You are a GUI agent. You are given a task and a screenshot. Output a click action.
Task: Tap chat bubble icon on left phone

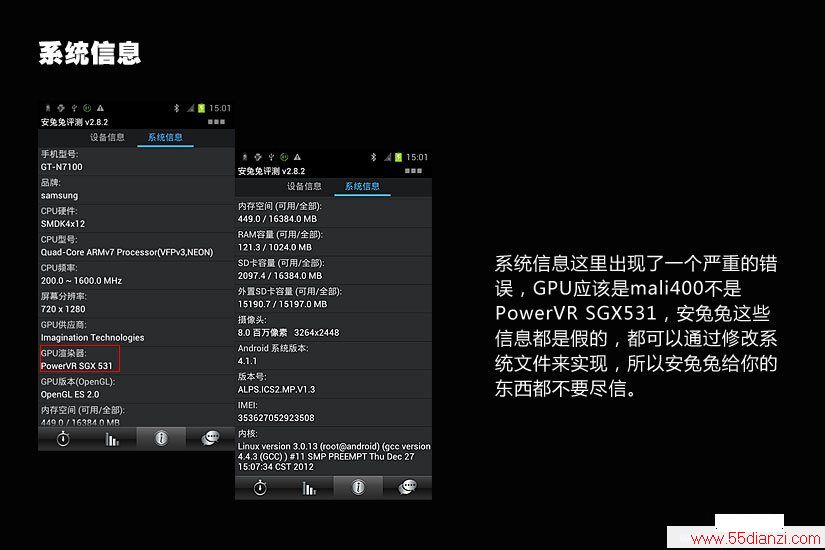coord(210,438)
